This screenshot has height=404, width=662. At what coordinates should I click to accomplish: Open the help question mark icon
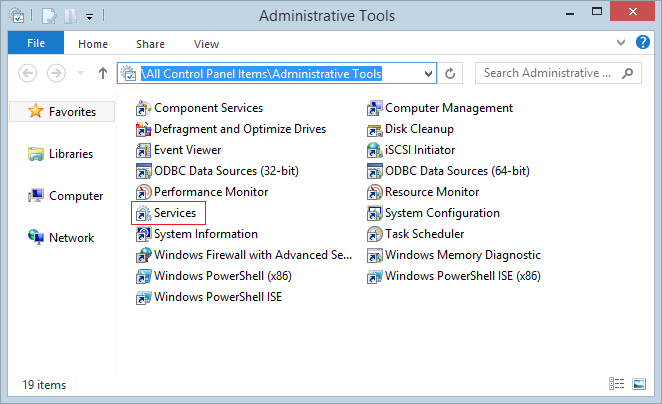[643, 42]
